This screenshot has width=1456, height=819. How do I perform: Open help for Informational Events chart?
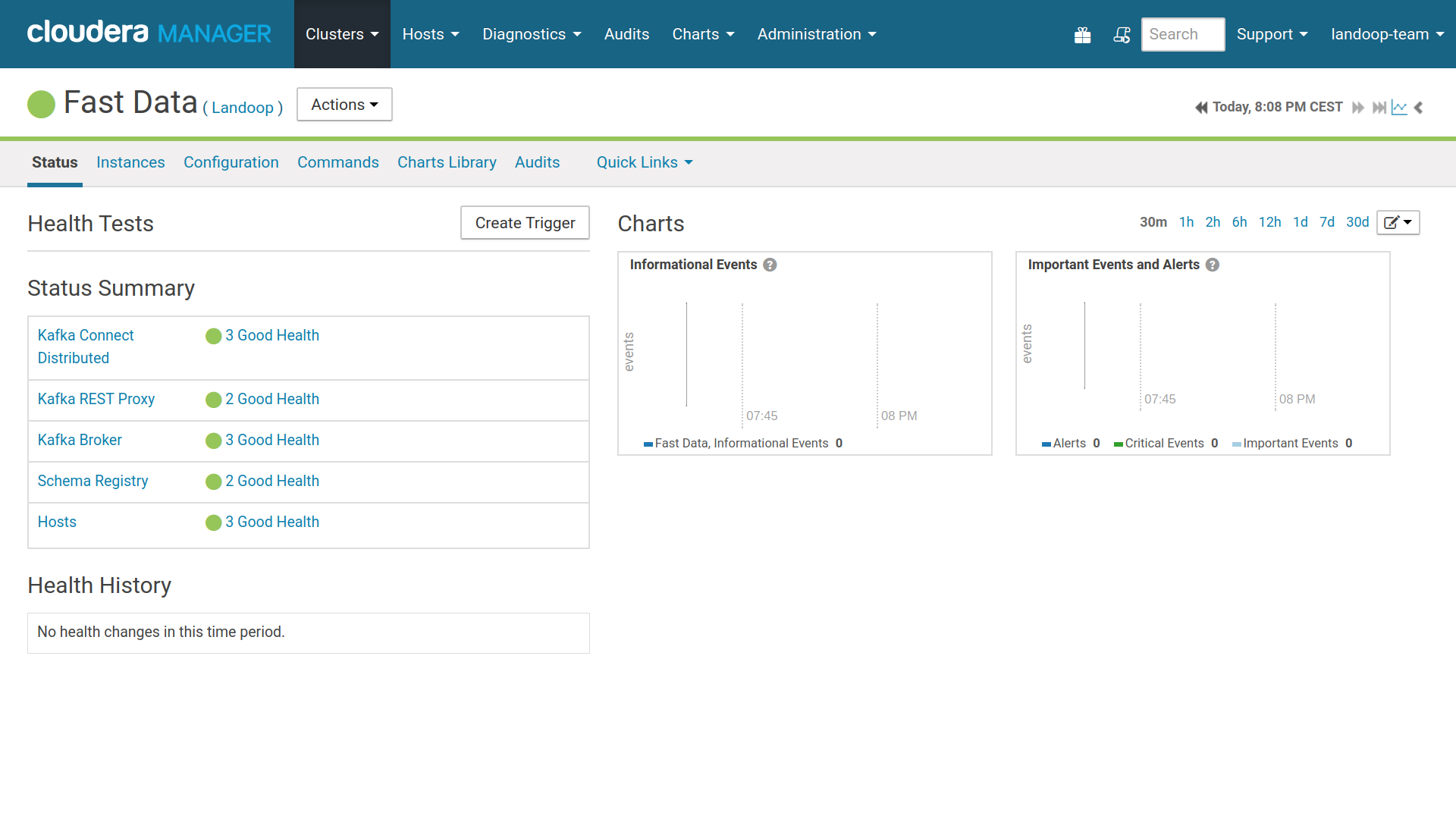coord(770,265)
